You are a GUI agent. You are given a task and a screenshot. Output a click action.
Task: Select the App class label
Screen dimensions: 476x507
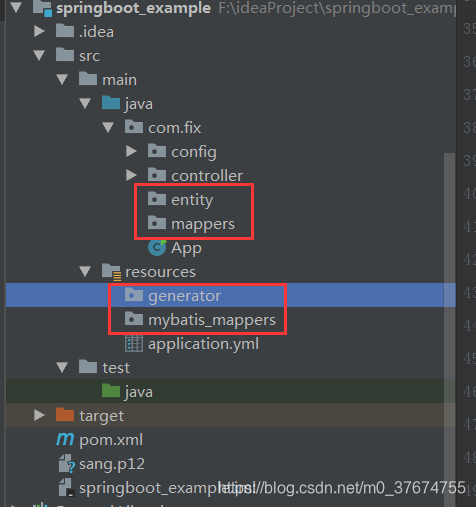coord(186,248)
